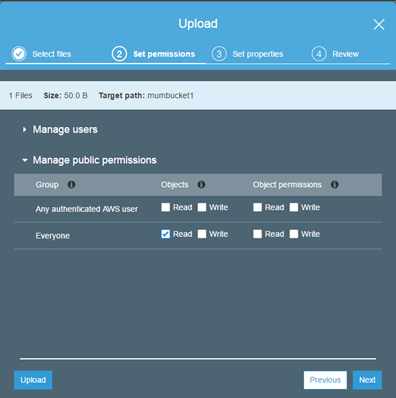The width and height of the screenshot is (396, 398).
Task: Enable Objects Write for Everyone
Action: [202, 234]
